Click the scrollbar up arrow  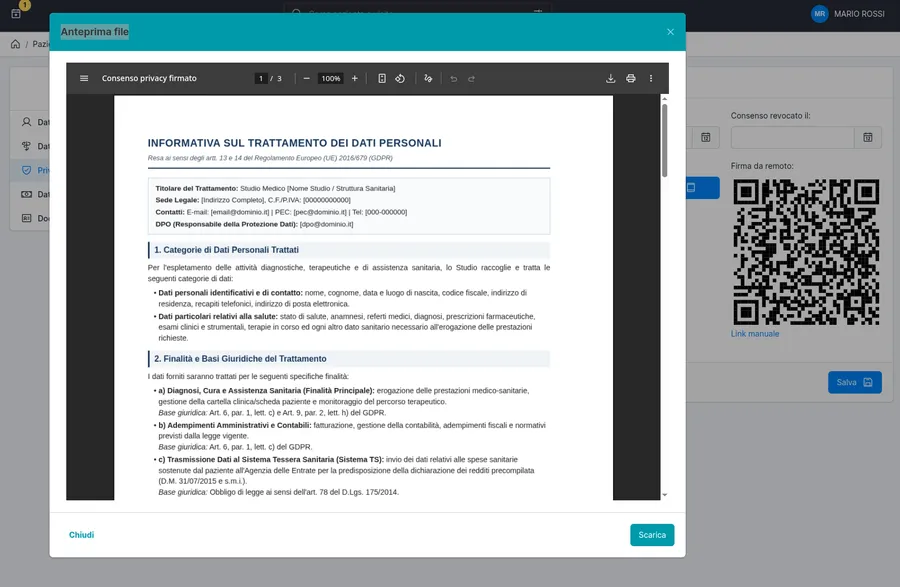click(665, 99)
